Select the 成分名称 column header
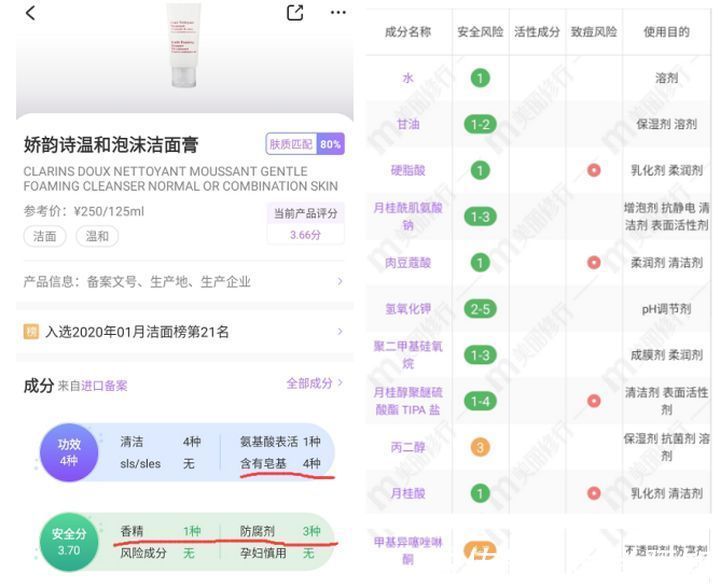The width and height of the screenshot is (720, 587). 408,32
